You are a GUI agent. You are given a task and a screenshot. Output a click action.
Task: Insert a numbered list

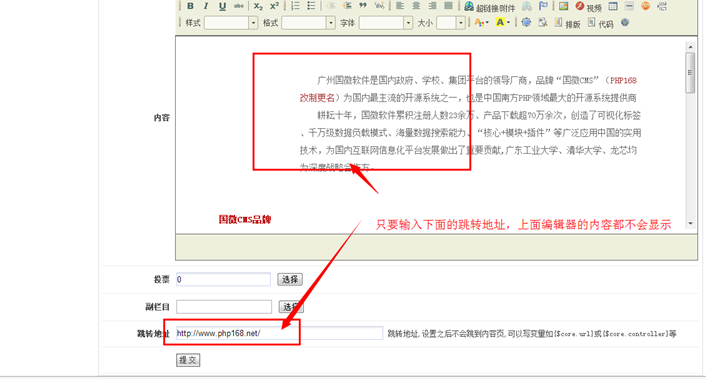pyautogui.click(x=295, y=6)
